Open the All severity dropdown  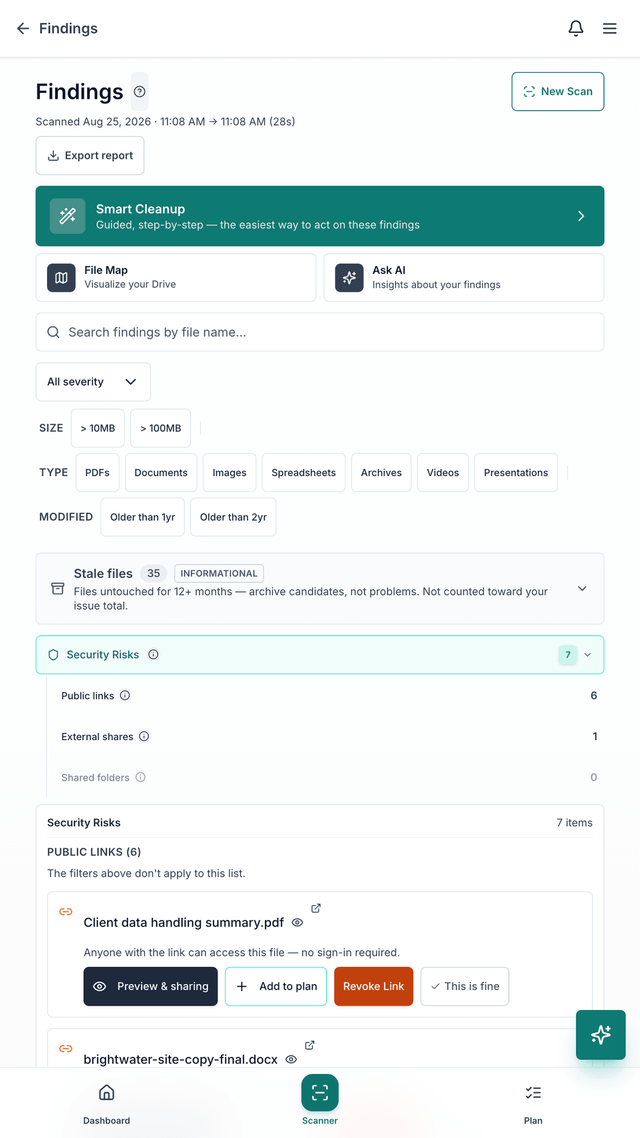click(x=93, y=382)
